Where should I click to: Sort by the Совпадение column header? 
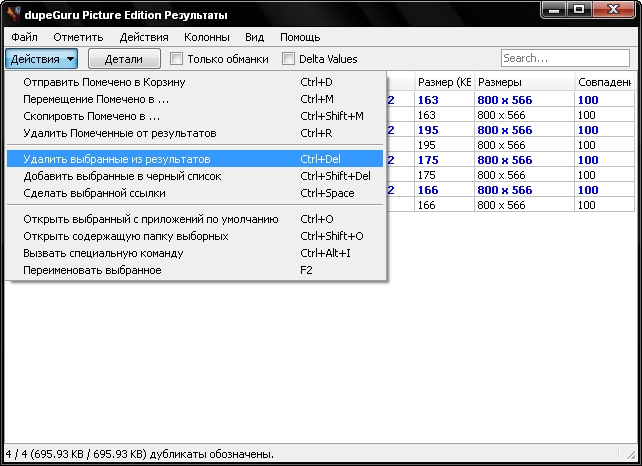pyautogui.click(x=604, y=82)
